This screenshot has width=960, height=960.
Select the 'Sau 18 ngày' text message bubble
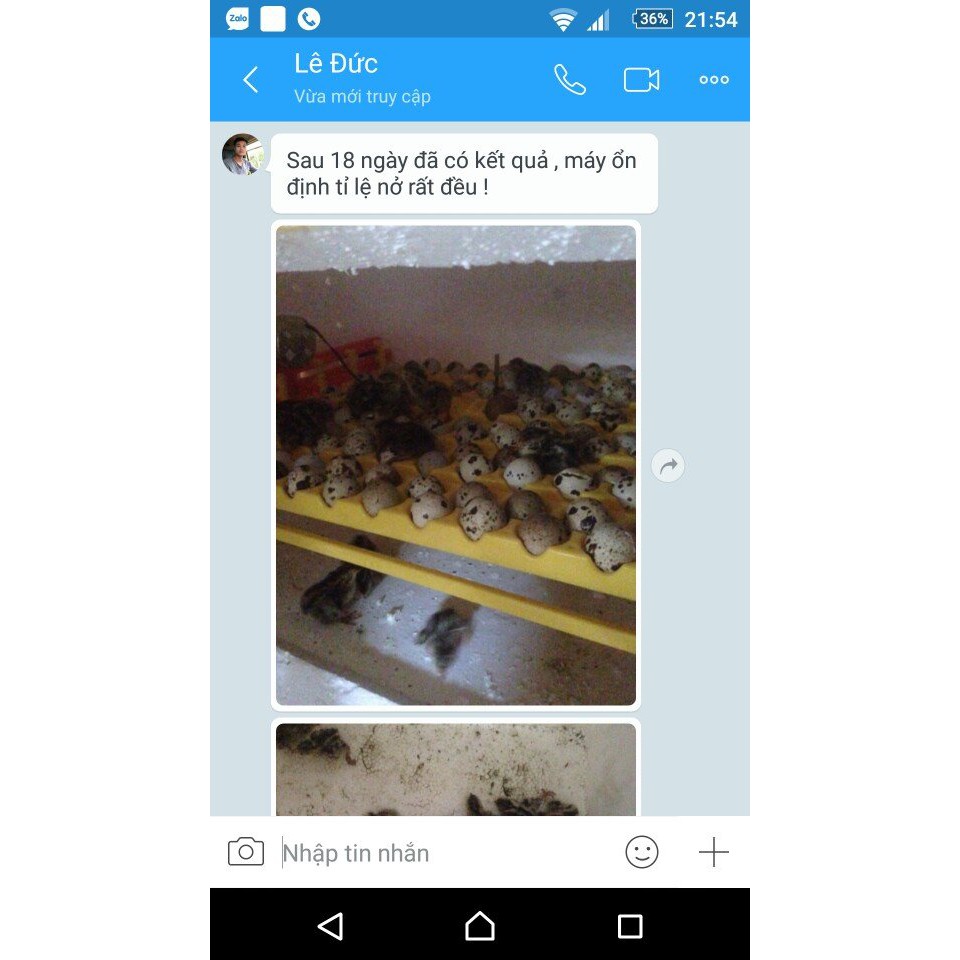pos(464,173)
